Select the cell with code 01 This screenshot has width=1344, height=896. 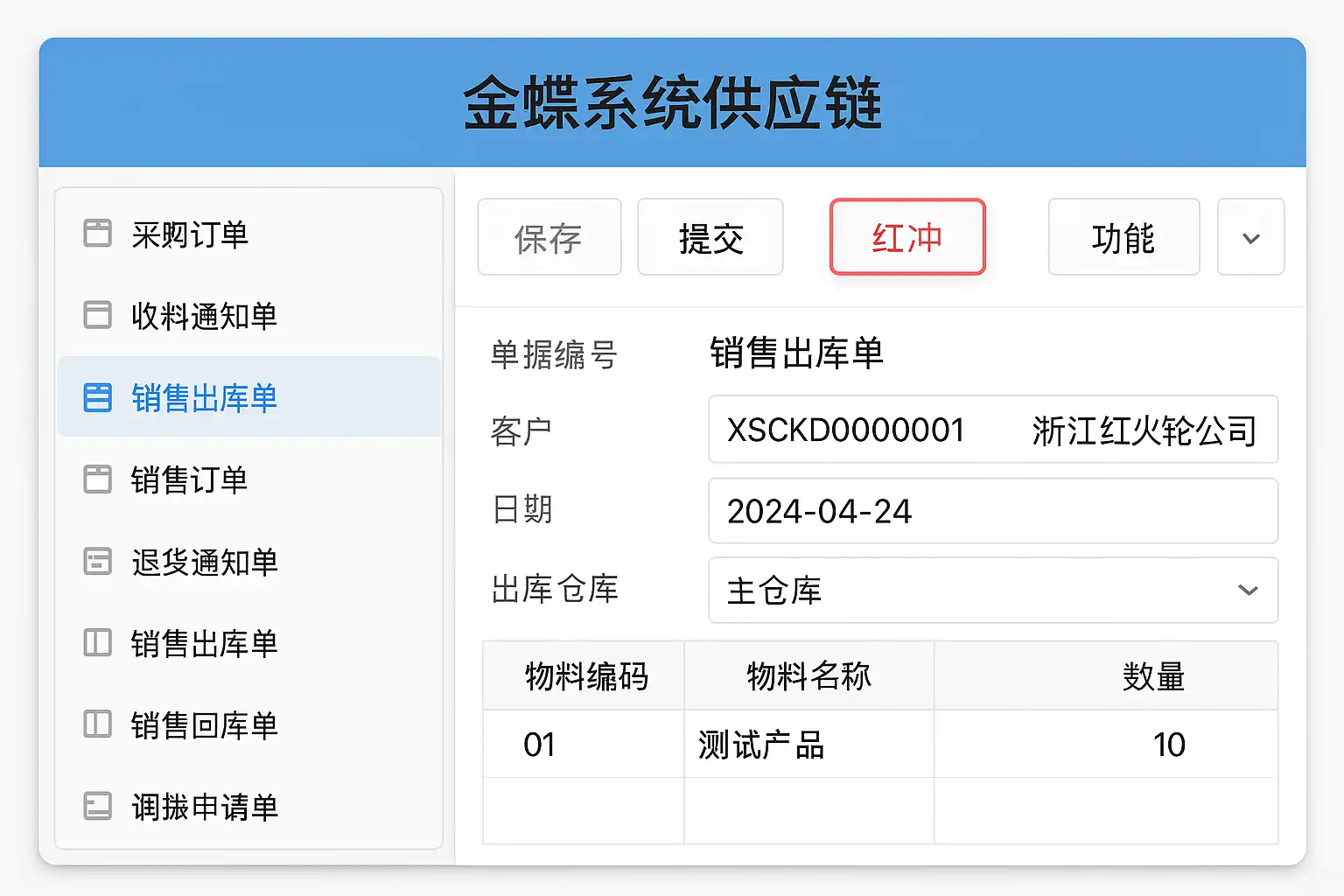[x=584, y=744]
